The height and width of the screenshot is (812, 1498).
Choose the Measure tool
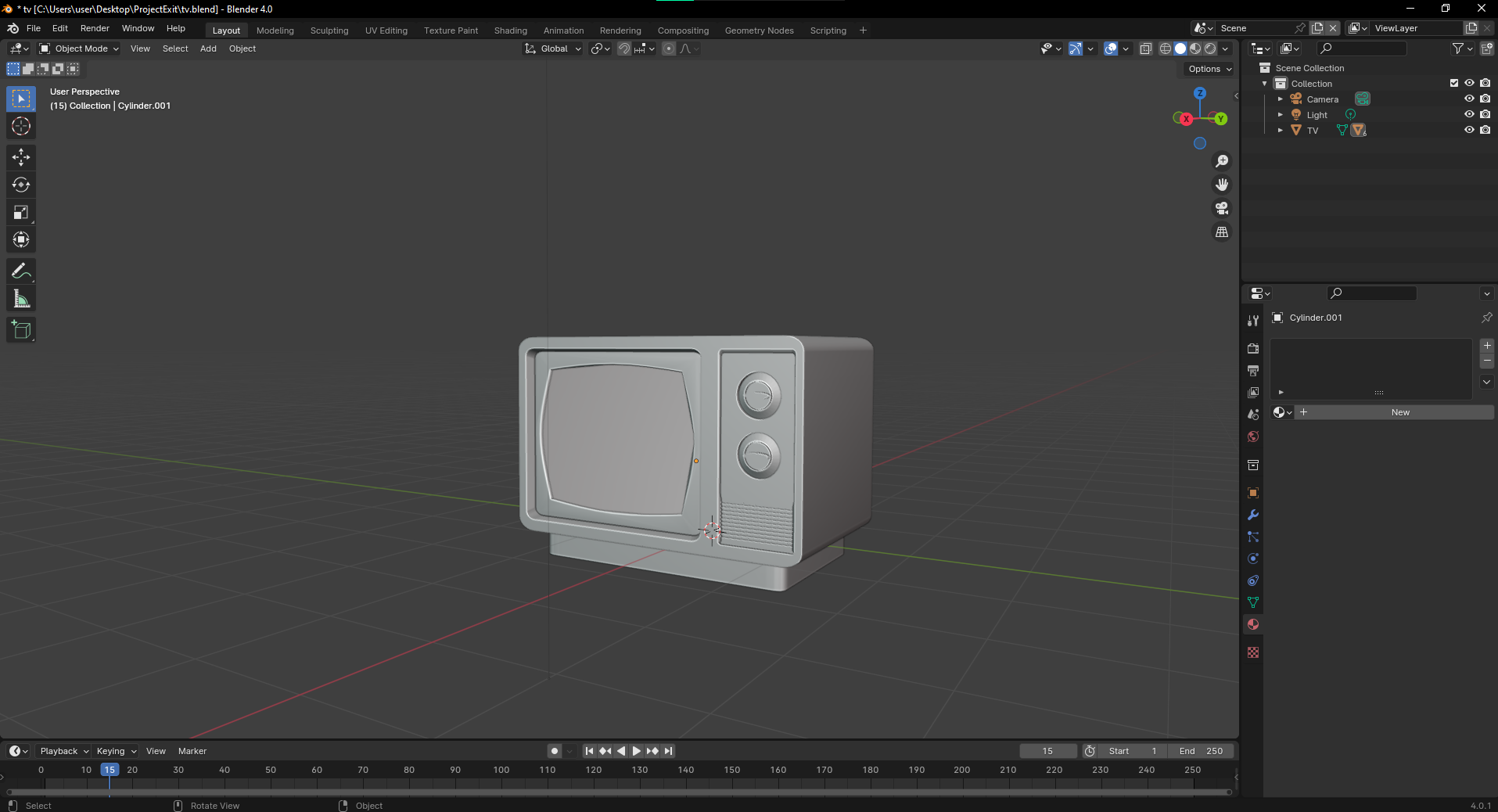21,299
